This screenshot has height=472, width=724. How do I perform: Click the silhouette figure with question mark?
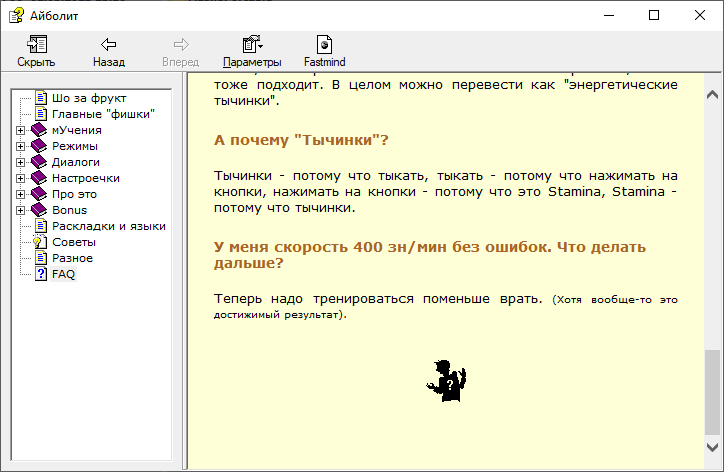click(x=447, y=380)
